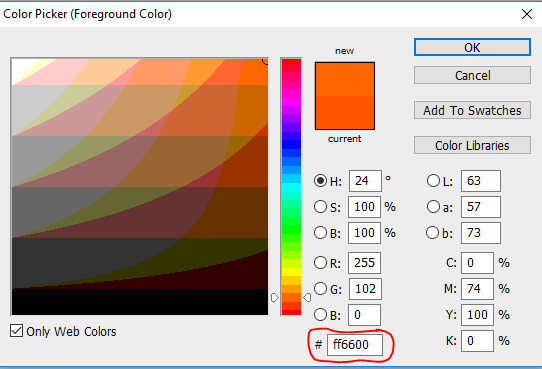Click the OK button

[472, 47]
